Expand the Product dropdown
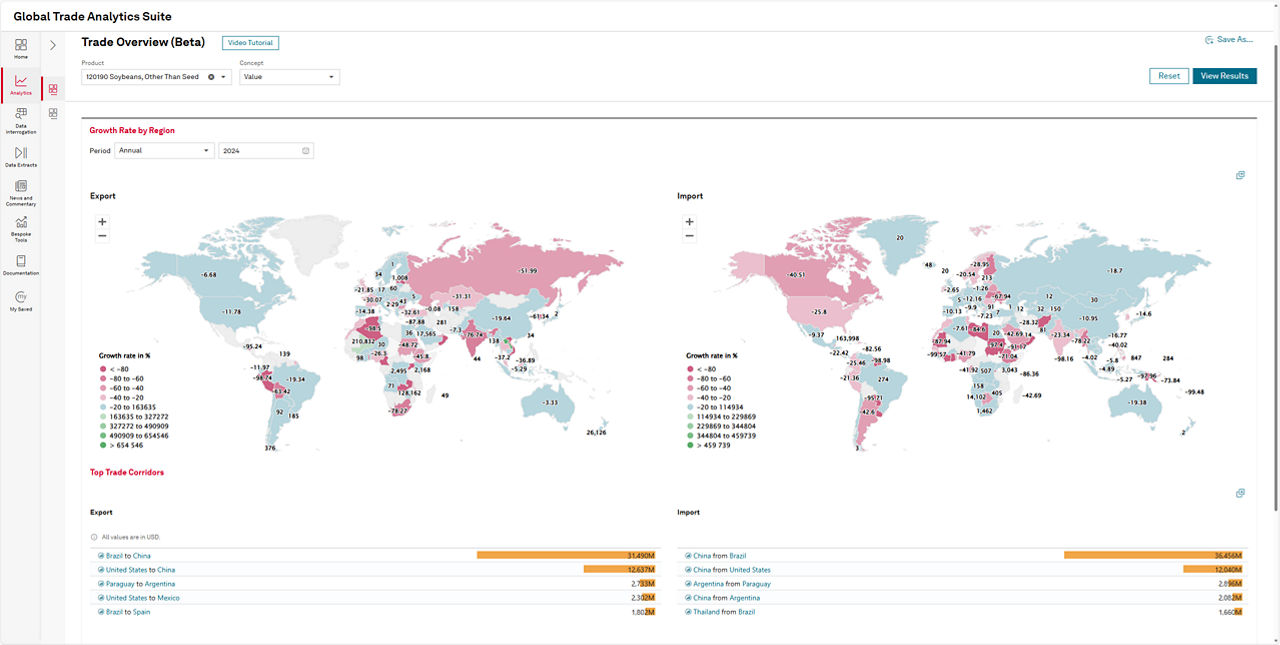This screenshot has width=1280, height=645. (223, 77)
